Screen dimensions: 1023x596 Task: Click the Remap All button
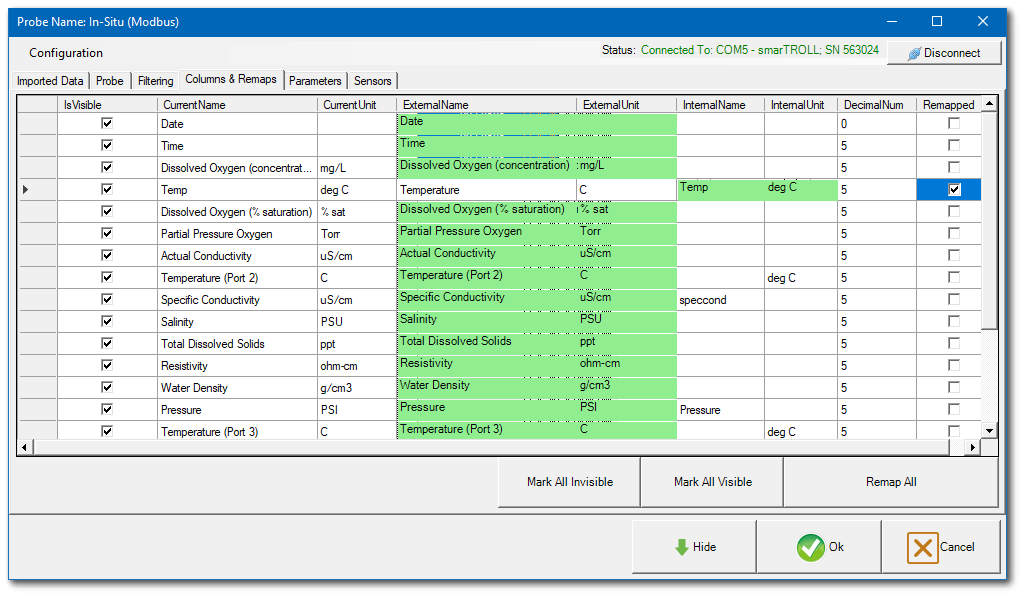click(x=891, y=482)
